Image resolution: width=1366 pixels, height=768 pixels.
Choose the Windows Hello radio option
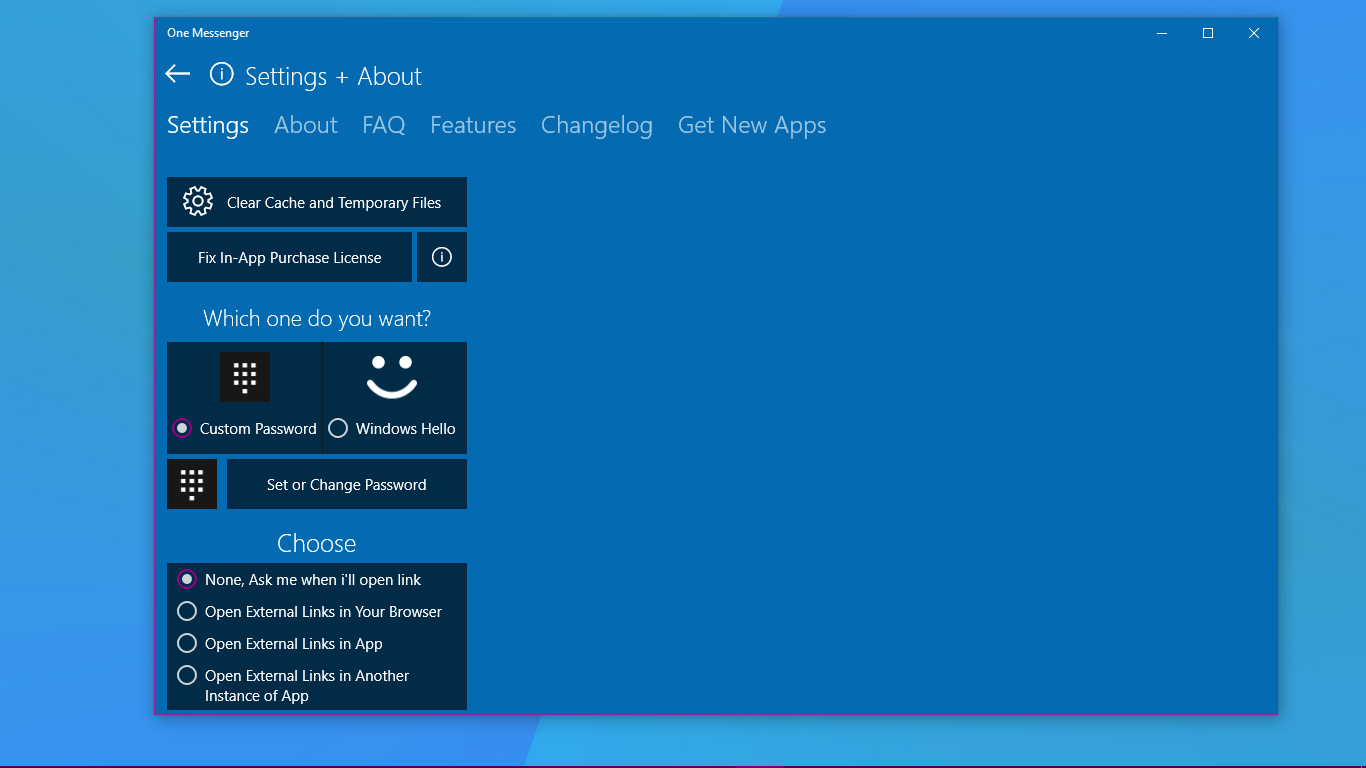tap(392, 428)
